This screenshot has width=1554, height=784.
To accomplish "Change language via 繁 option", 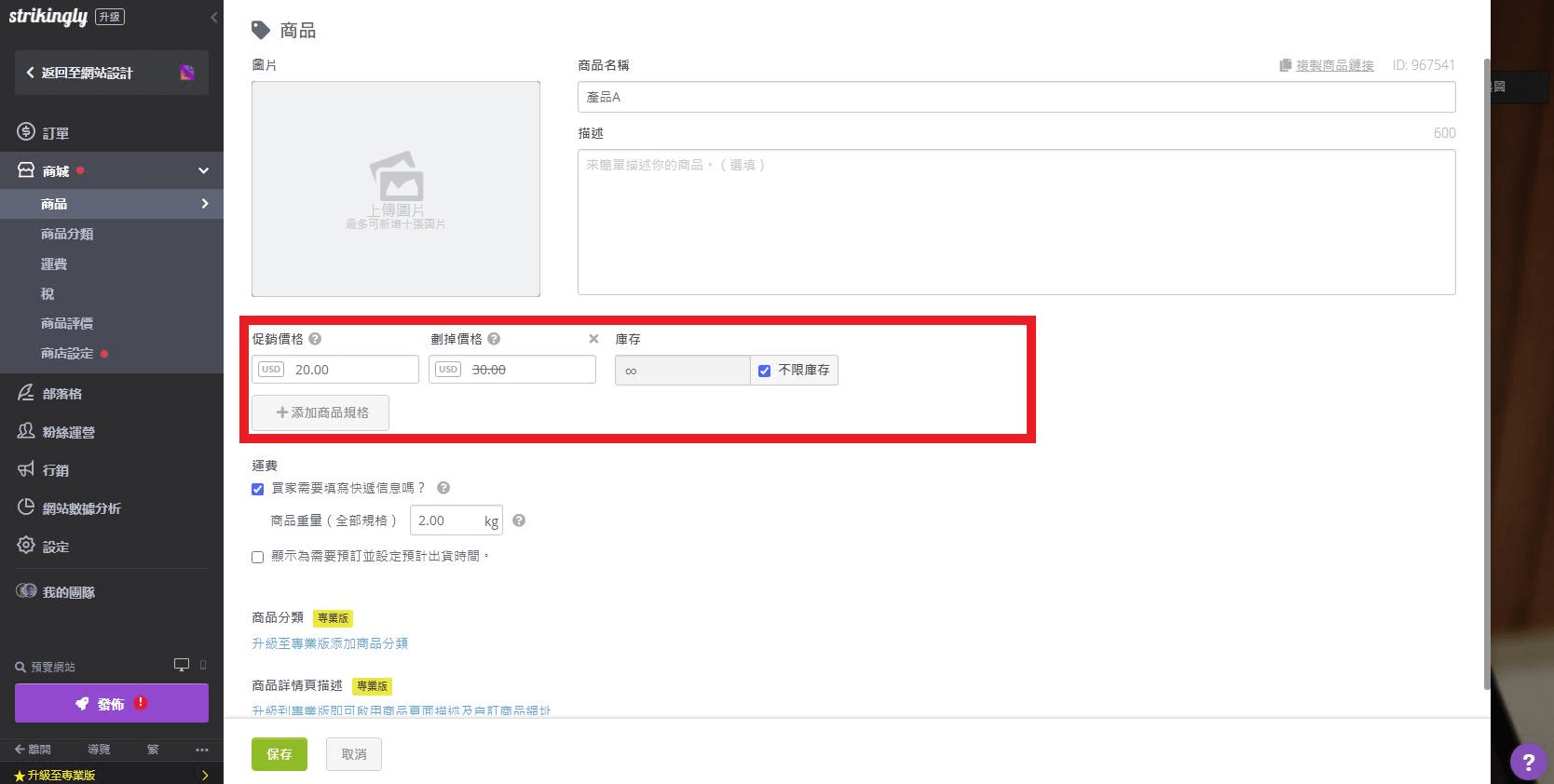I will [153, 749].
